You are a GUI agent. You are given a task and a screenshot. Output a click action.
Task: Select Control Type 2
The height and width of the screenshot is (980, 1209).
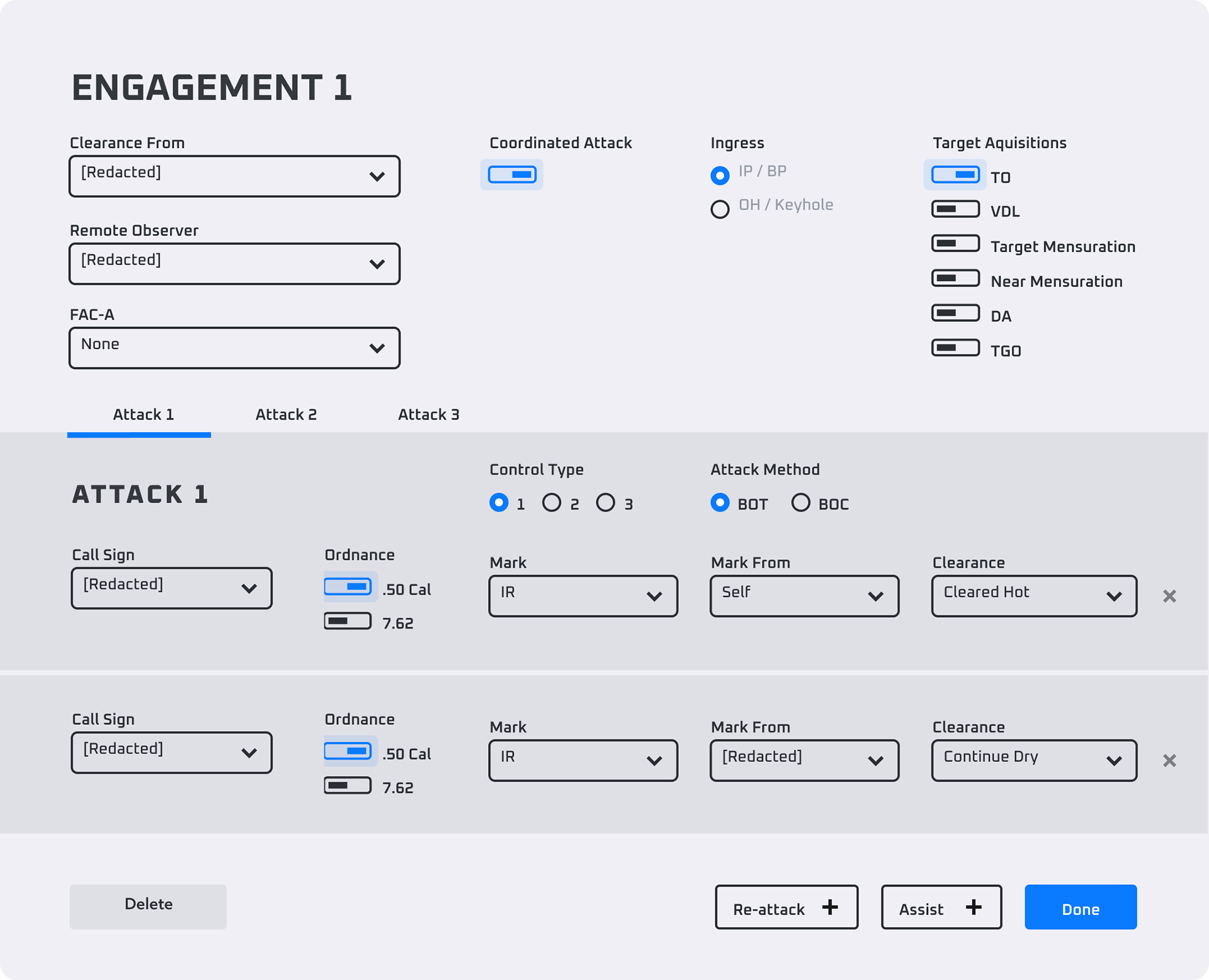(552, 503)
